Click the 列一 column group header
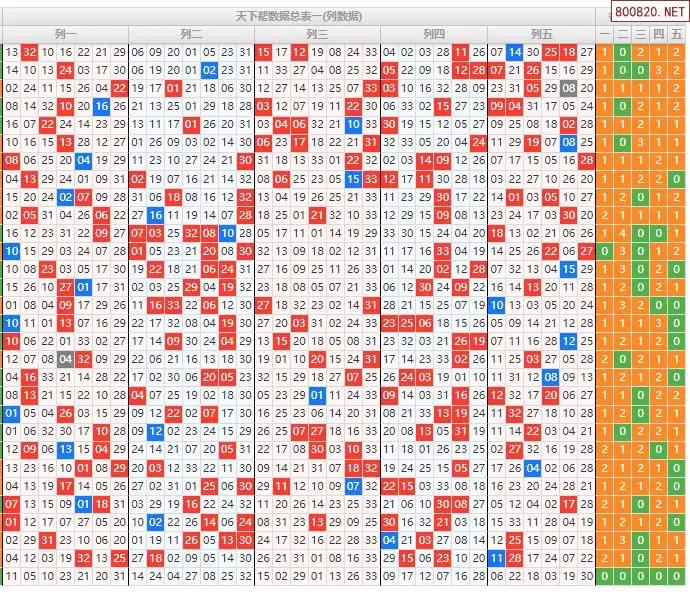The width and height of the screenshot is (690, 592). [x=66, y=34]
